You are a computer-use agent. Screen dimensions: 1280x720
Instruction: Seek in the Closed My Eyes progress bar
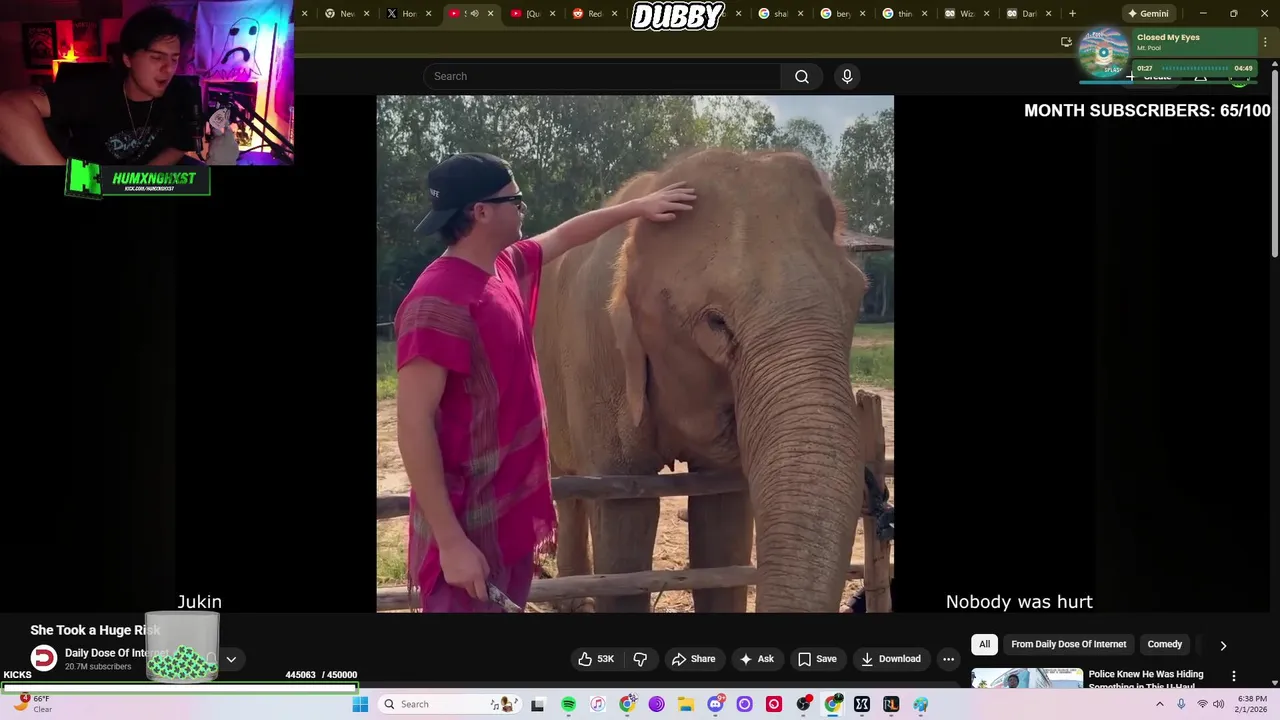(x=1193, y=69)
